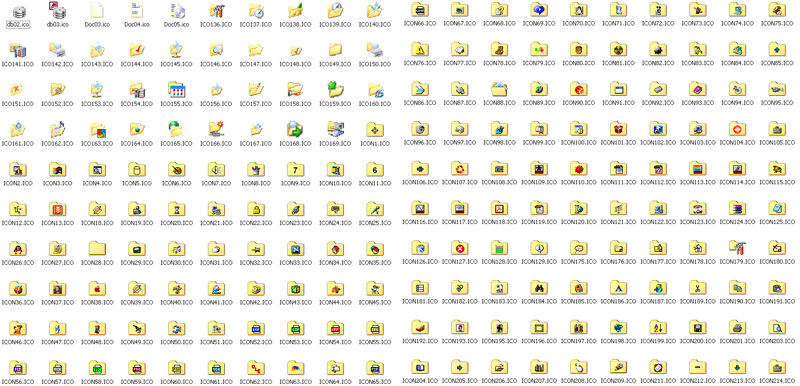Select the ICON205.ICO folder with right arrow
Viewport: 800px width, 386px height.
pyautogui.click(x=460, y=366)
